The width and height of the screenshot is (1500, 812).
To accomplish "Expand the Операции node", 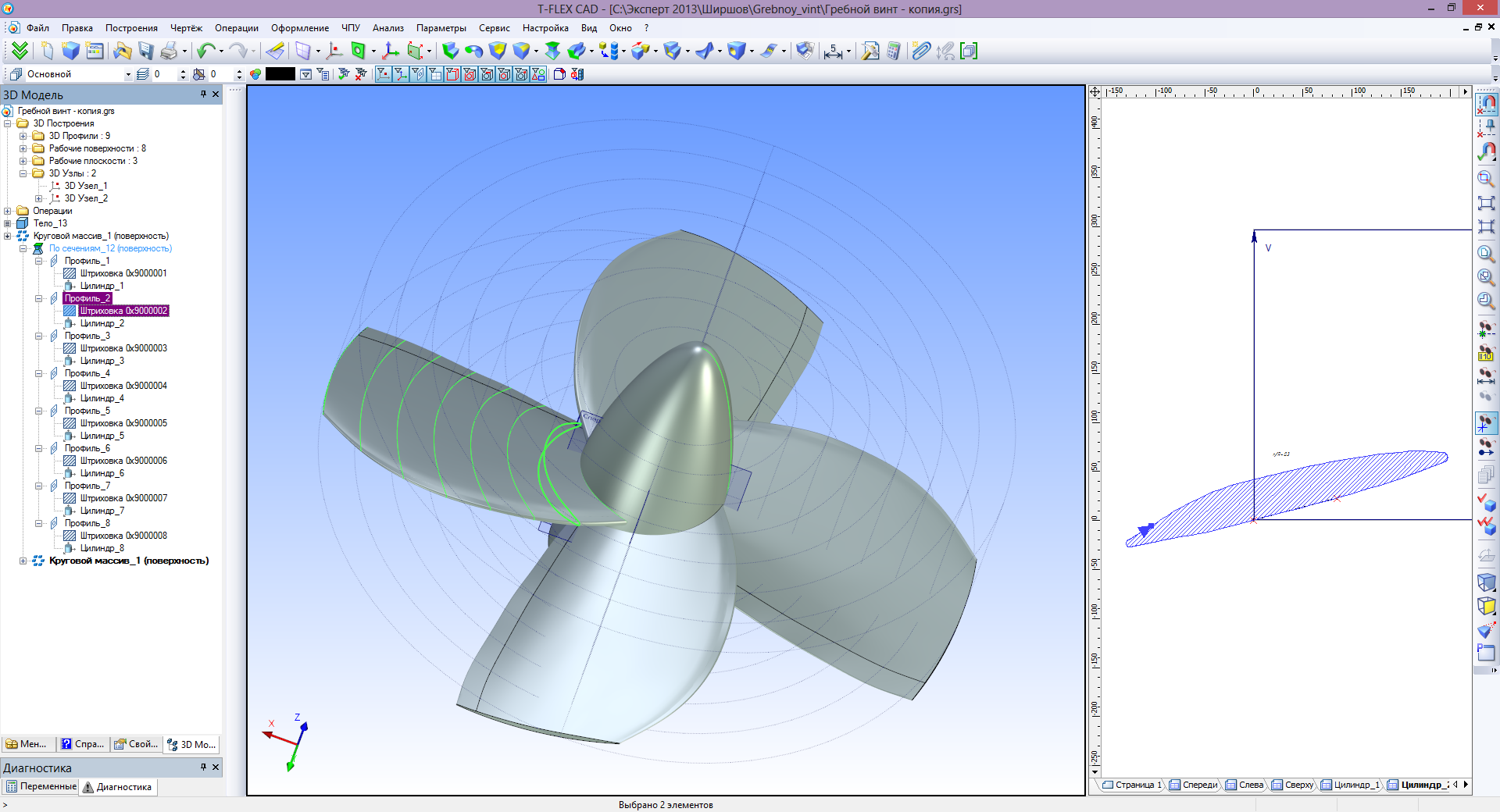I will (8, 211).
